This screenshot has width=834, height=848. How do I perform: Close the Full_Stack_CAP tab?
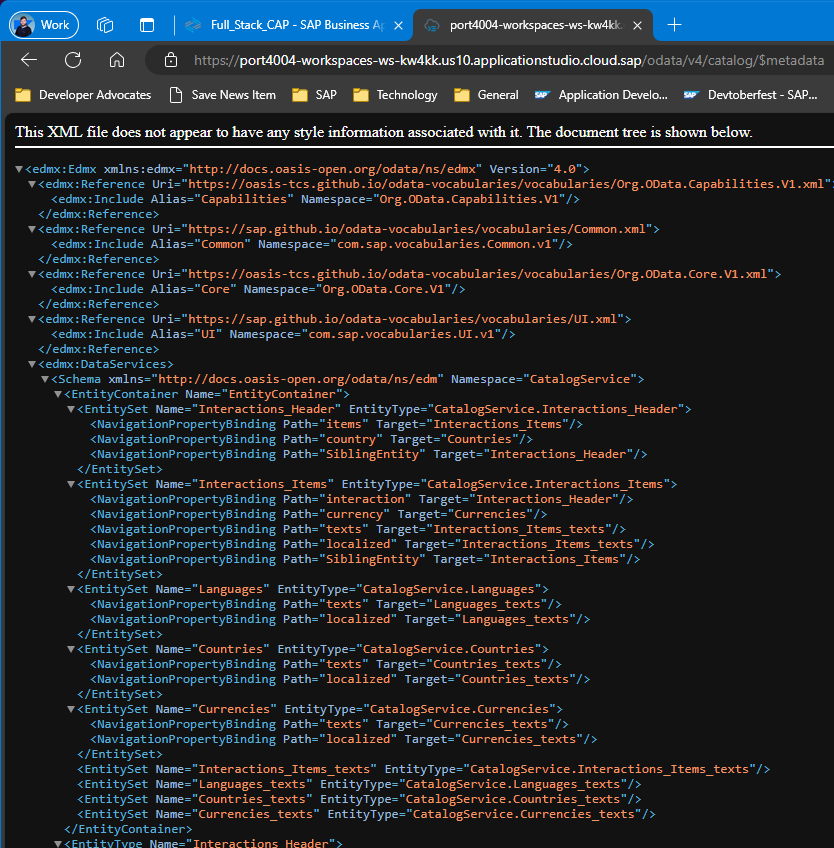click(x=399, y=25)
